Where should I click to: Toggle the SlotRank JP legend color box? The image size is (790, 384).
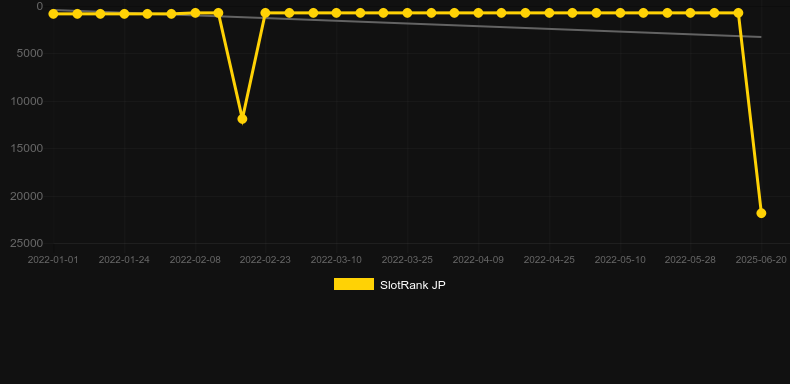coord(354,284)
